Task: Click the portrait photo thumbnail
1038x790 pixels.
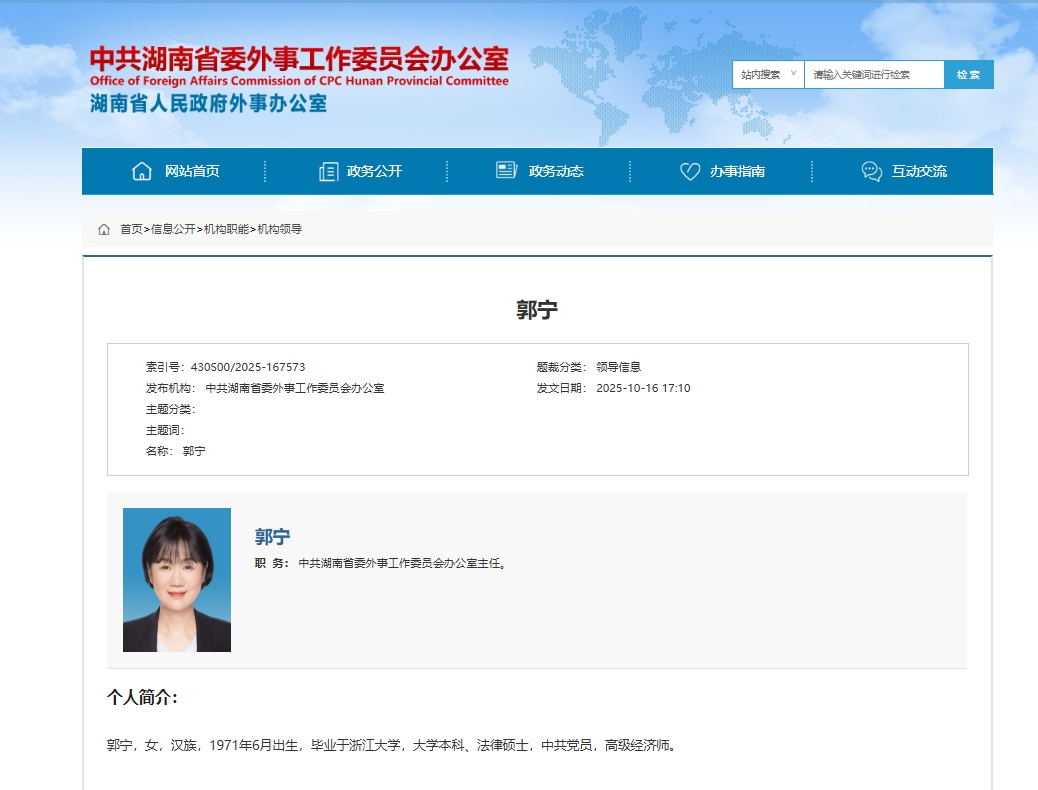Action: [177, 580]
